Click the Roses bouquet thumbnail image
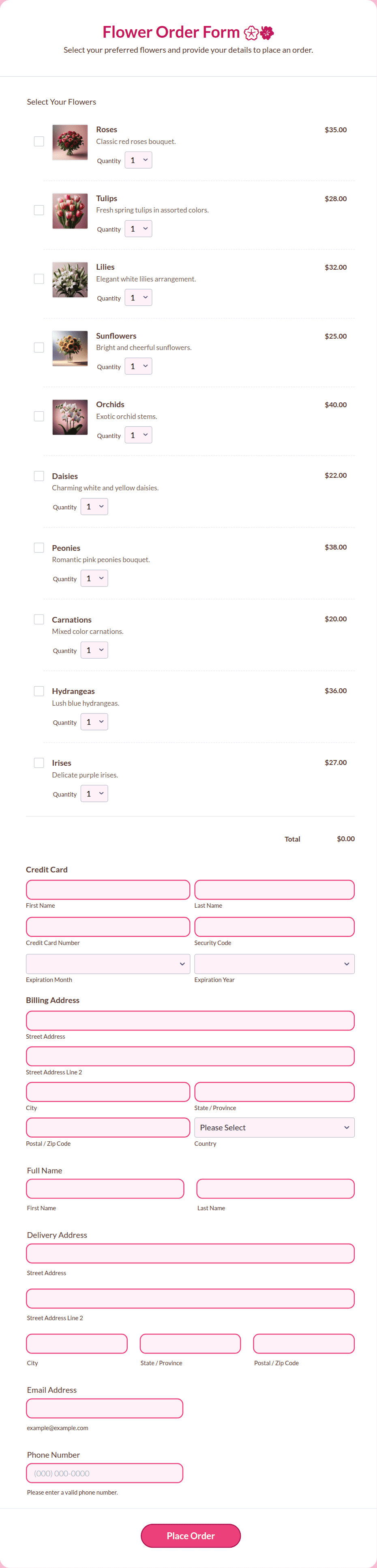 click(x=69, y=142)
